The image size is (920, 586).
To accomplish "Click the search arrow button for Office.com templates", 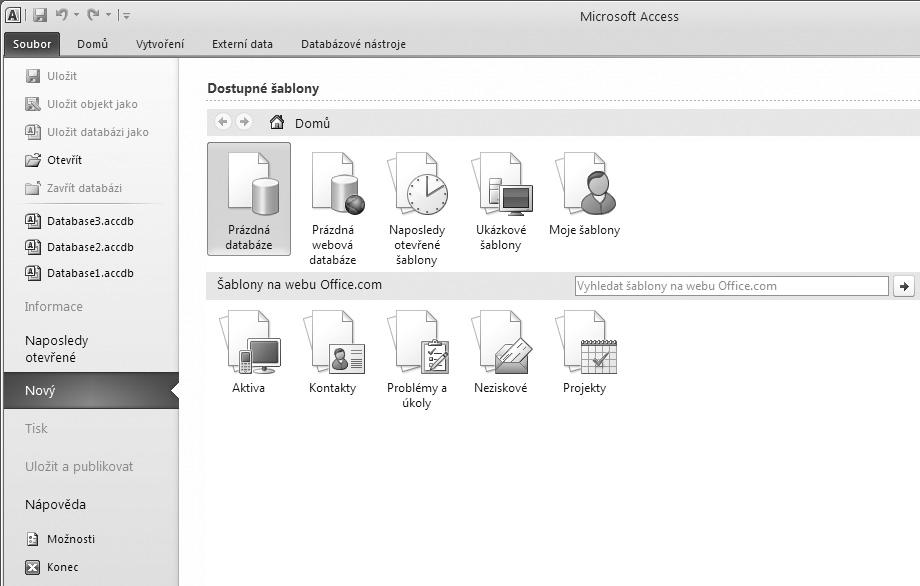I will pyautogui.click(x=904, y=286).
